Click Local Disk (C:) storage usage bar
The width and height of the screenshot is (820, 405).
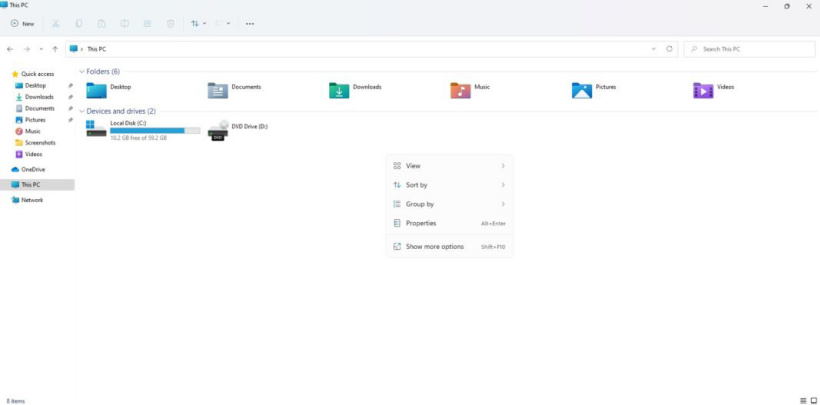[x=155, y=130]
